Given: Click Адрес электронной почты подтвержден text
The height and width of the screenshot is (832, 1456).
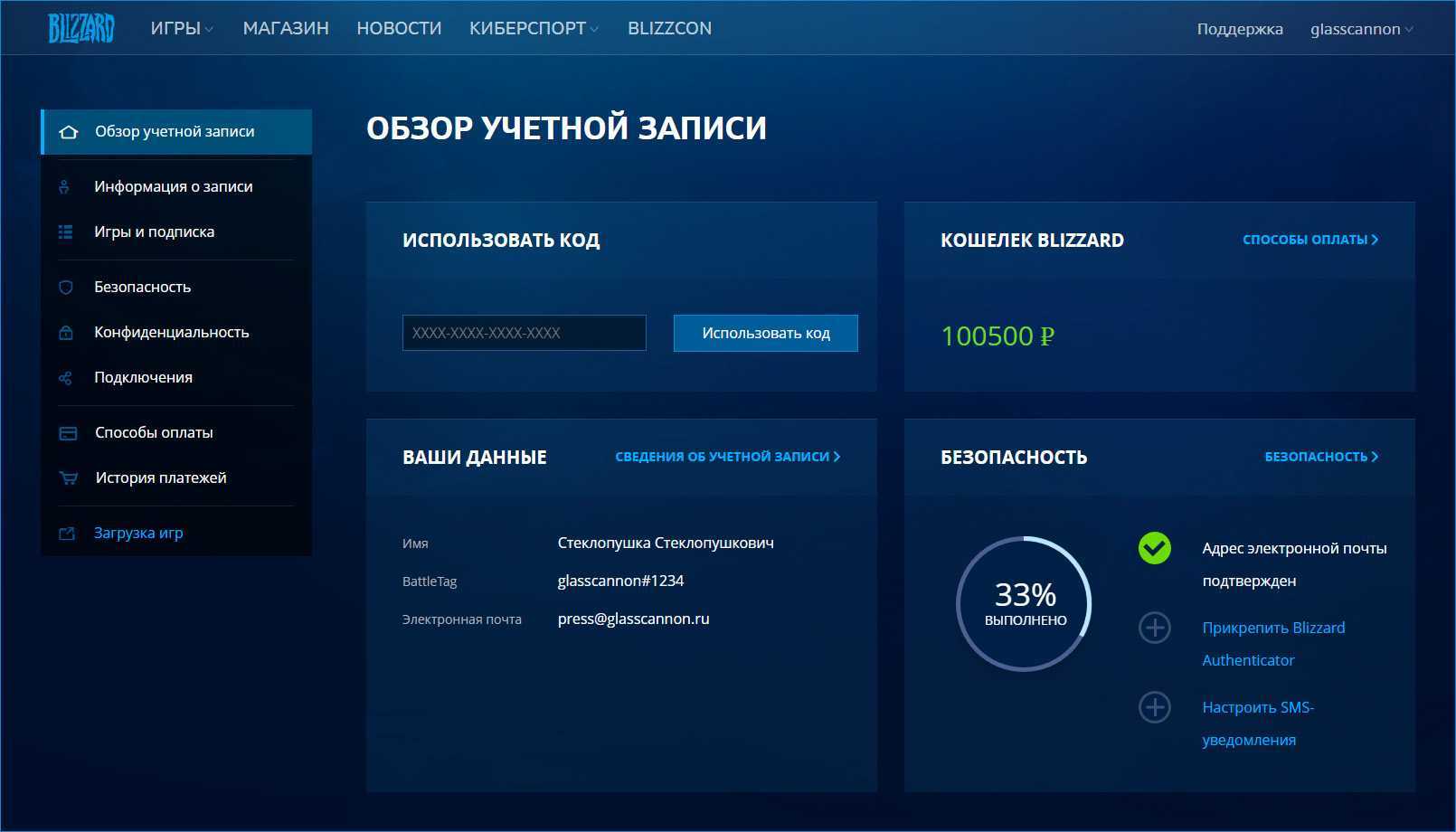Looking at the screenshot, I should (x=1294, y=564).
